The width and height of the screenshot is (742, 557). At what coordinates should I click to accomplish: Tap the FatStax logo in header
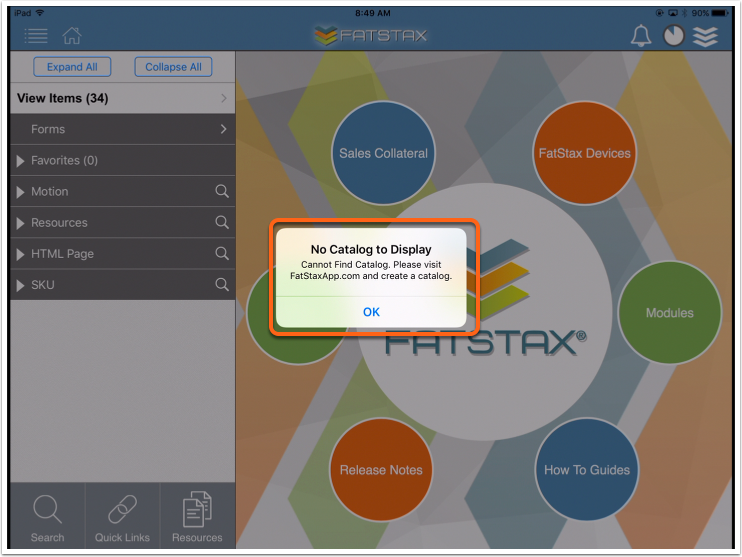point(371,35)
